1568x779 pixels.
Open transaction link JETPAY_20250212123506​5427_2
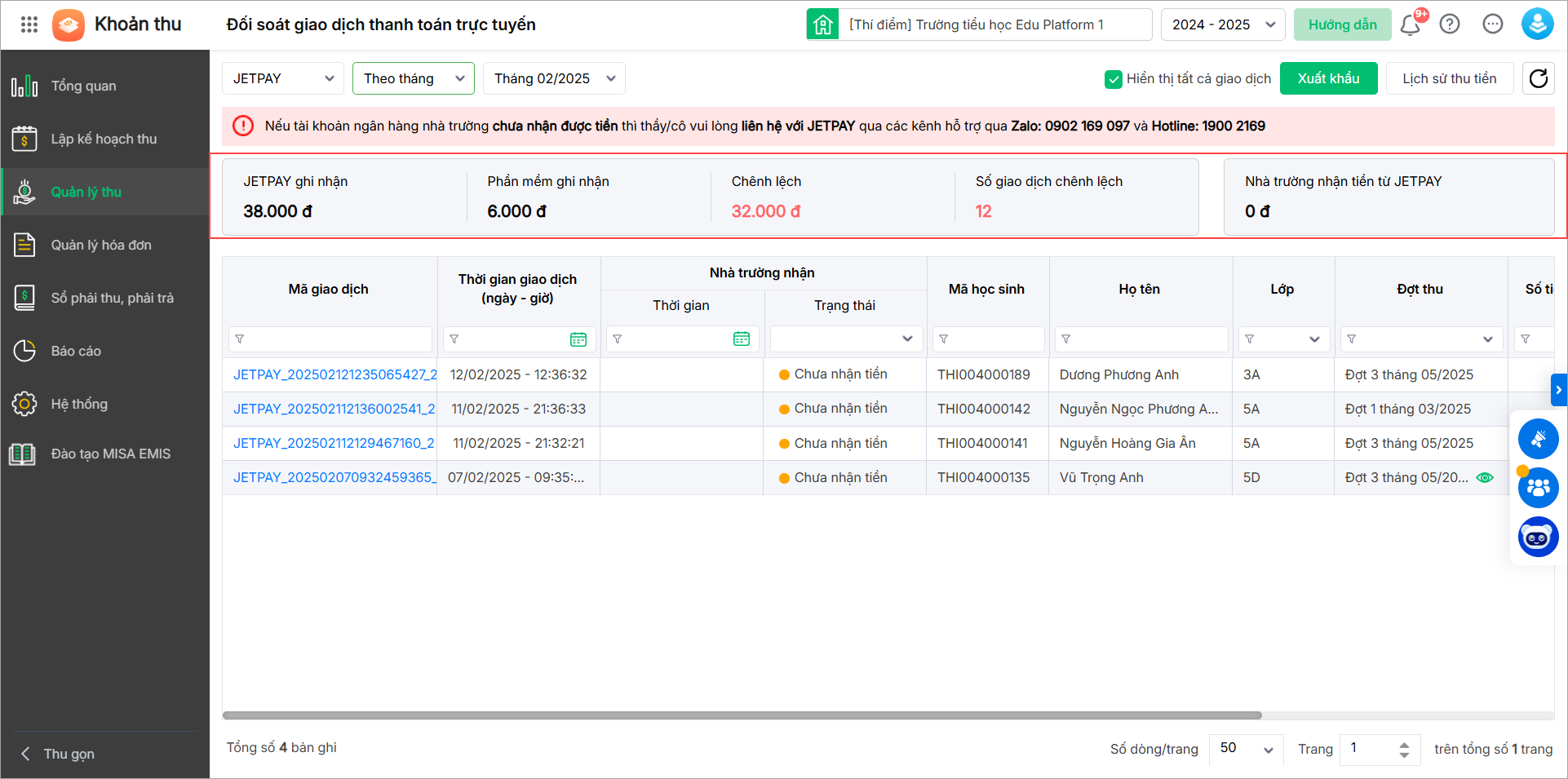[334, 374]
